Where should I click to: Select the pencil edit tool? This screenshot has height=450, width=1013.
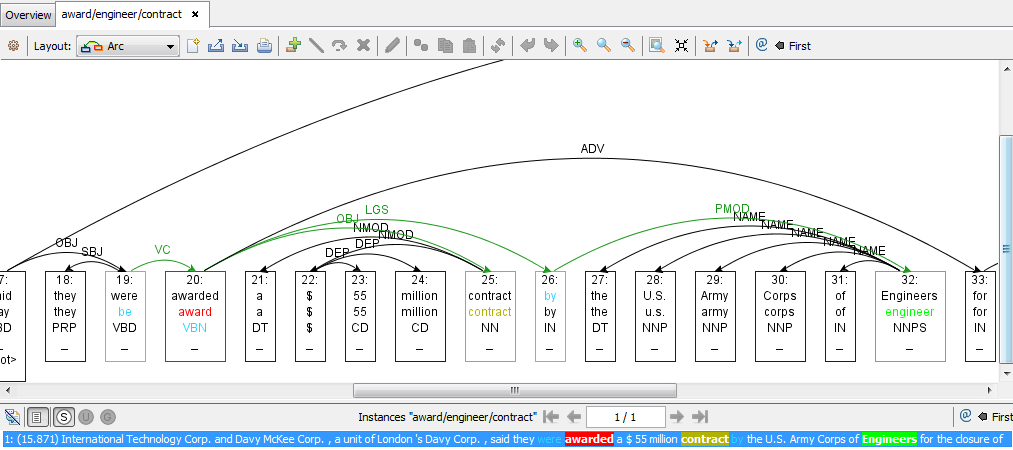392,45
